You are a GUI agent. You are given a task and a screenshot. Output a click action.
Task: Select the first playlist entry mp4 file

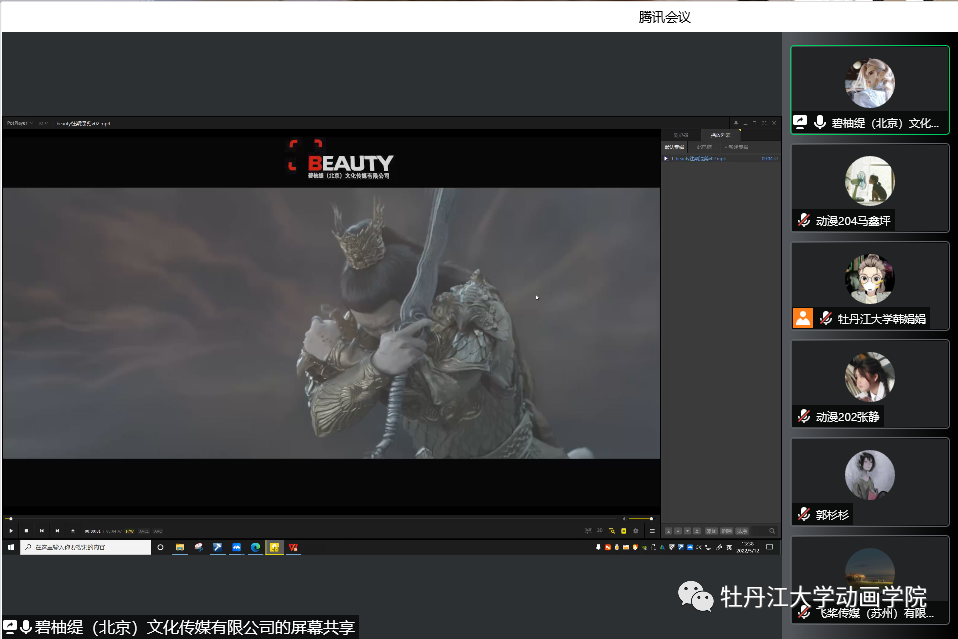tap(721, 159)
